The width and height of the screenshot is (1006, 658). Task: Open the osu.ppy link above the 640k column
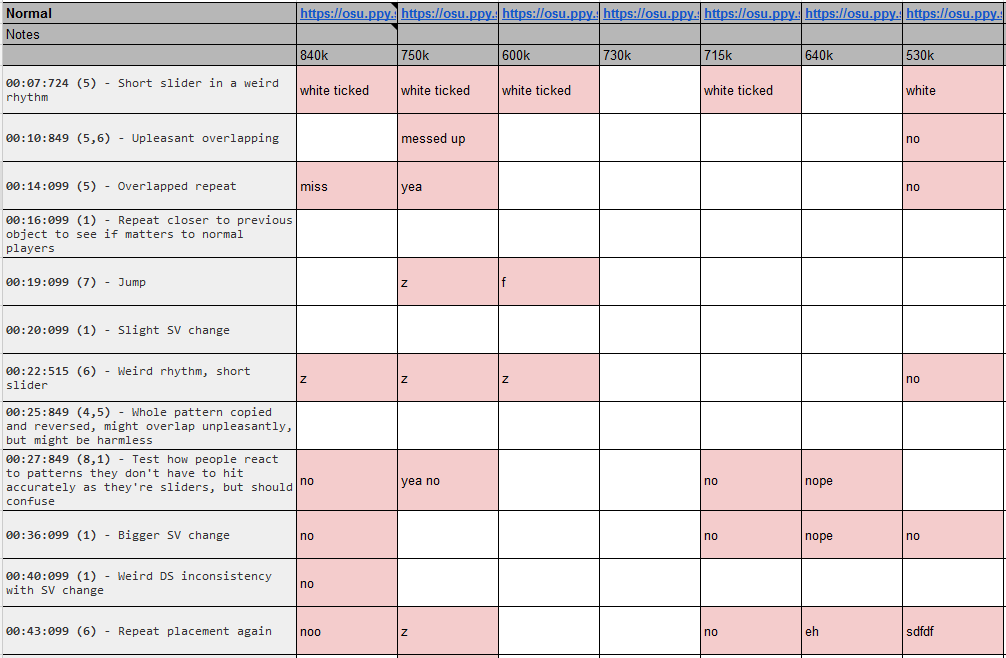852,13
